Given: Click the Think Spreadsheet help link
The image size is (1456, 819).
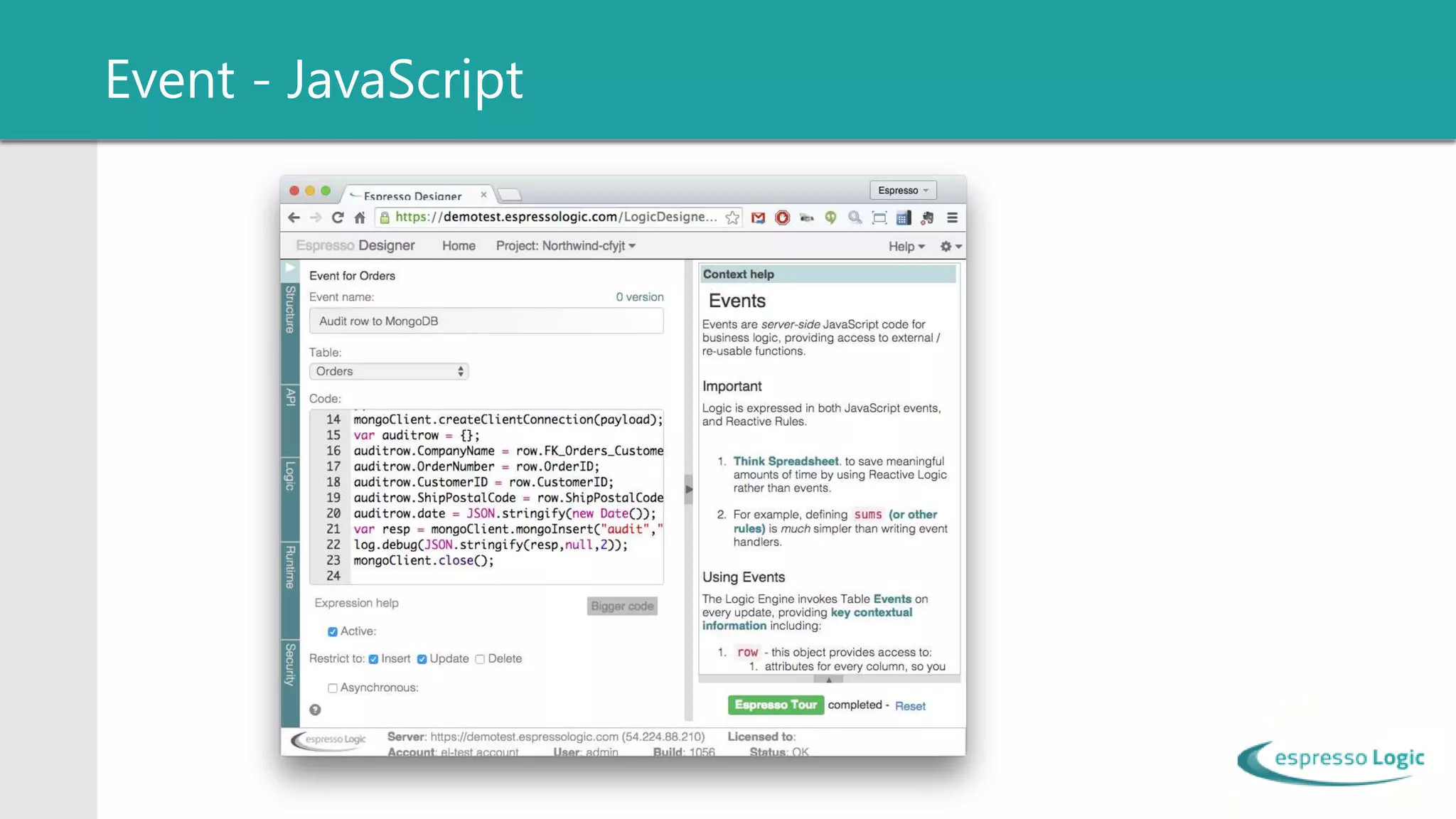Looking at the screenshot, I should [x=786, y=461].
